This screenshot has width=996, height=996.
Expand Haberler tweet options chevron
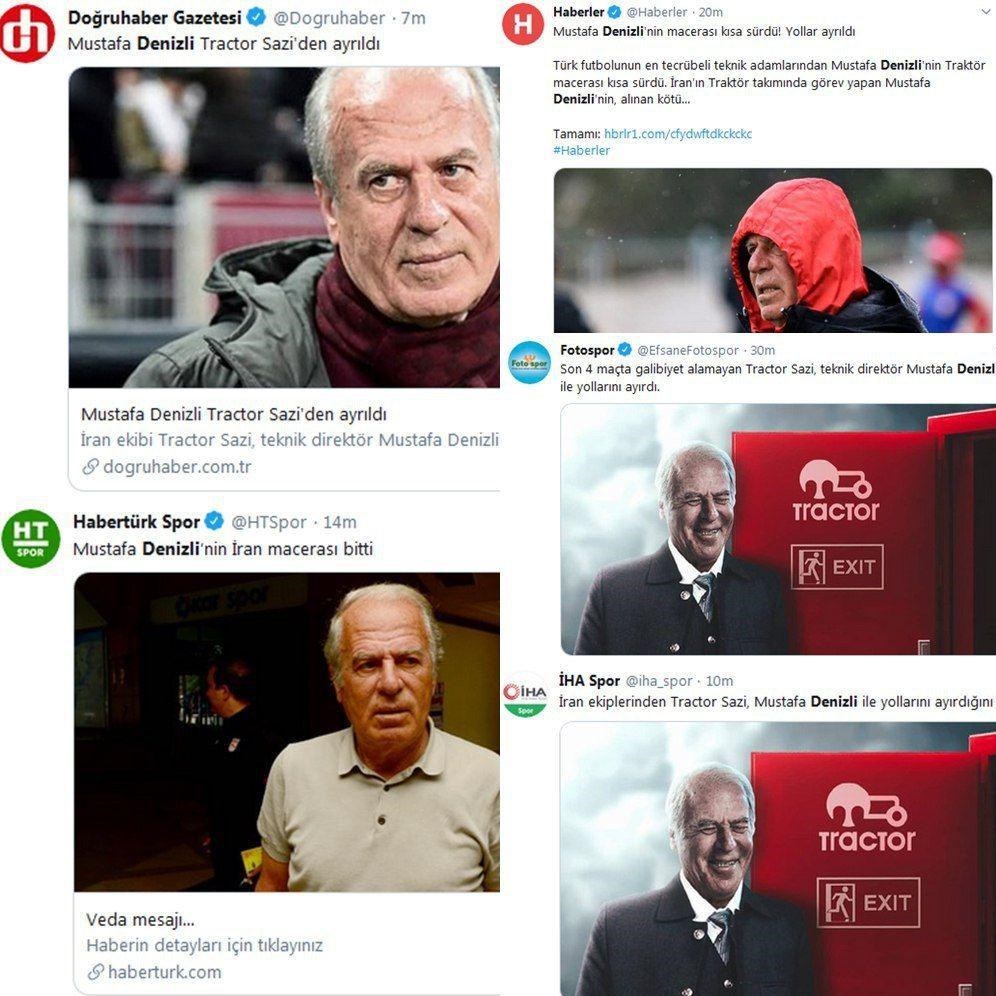pyautogui.click(x=986, y=12)
